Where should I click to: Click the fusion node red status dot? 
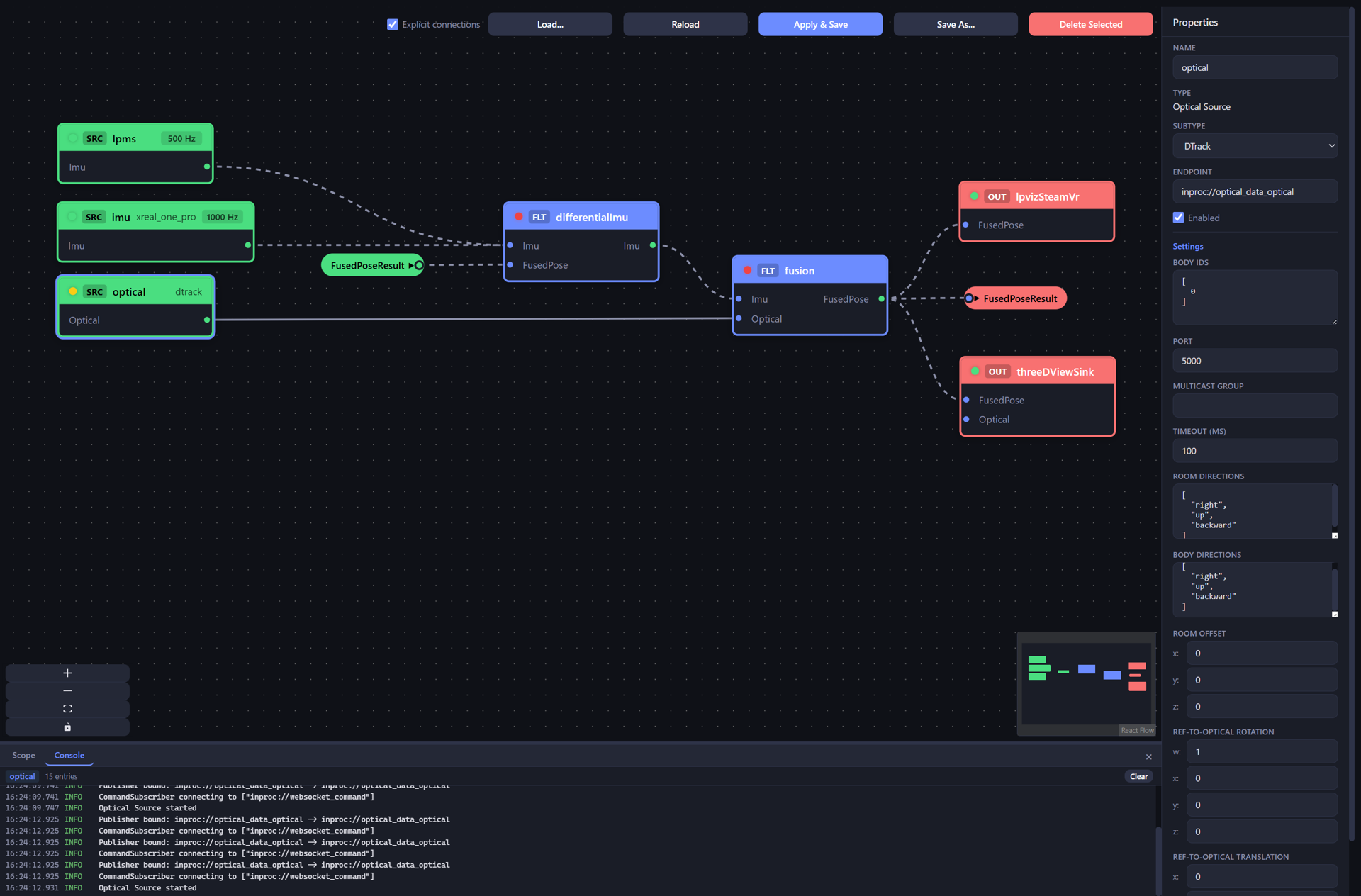point(748,270)
